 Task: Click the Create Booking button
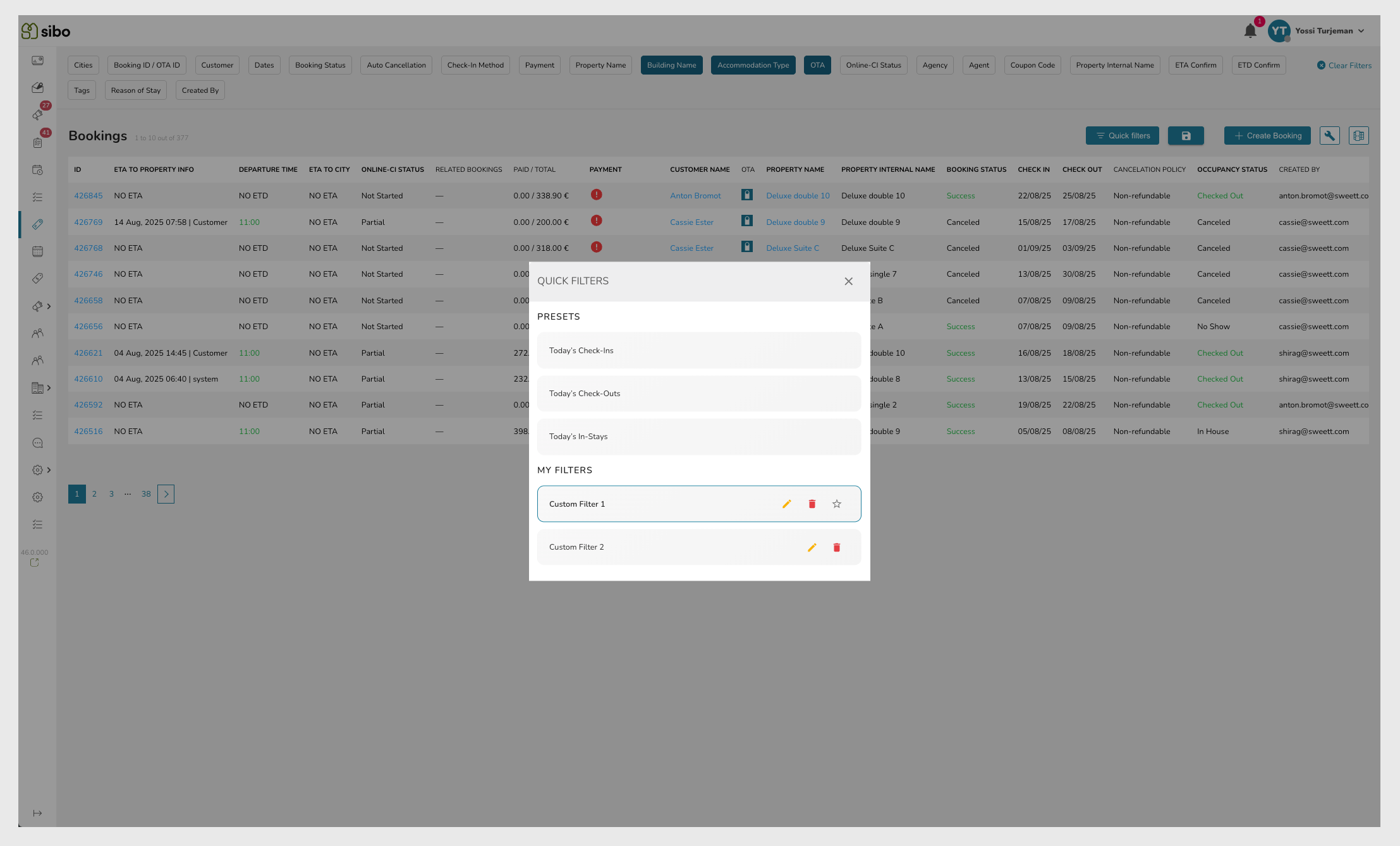click(1267, 136)
